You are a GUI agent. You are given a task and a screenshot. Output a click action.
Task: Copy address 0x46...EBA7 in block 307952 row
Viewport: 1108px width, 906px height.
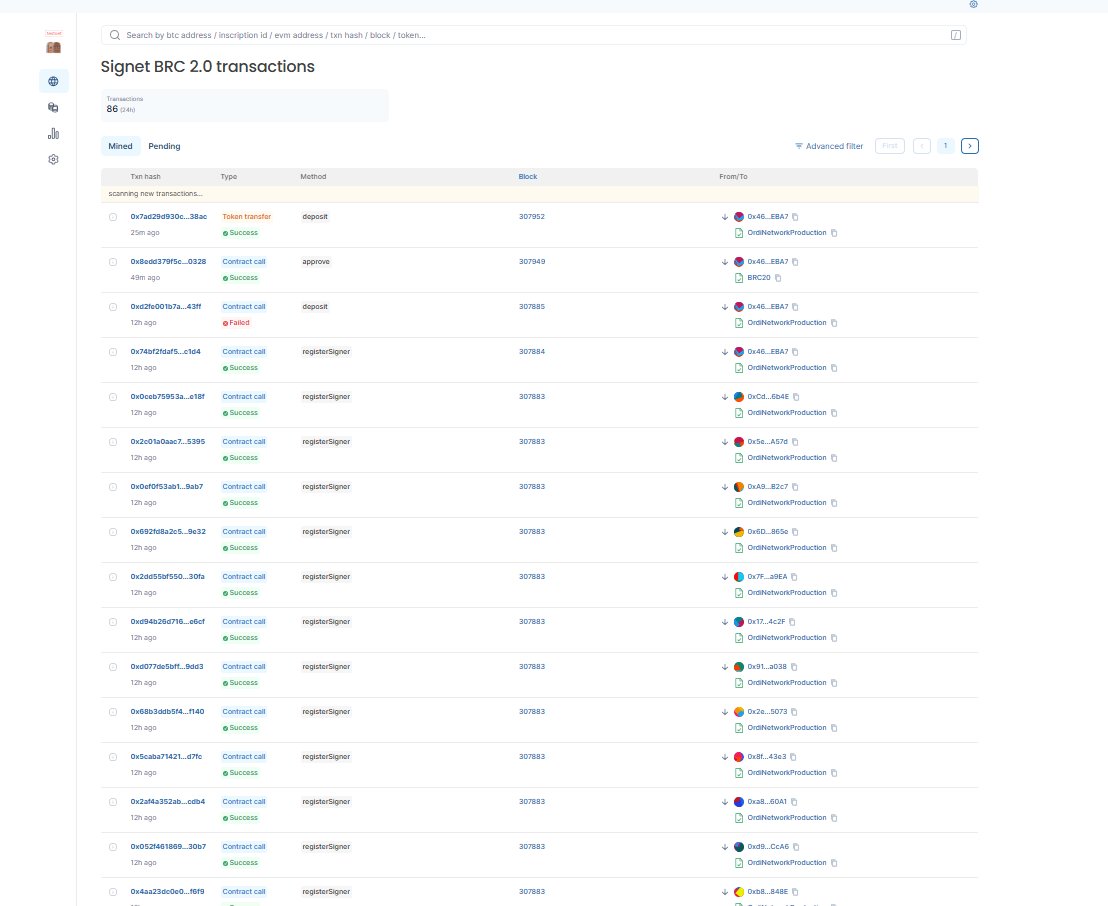pos(795,217)
